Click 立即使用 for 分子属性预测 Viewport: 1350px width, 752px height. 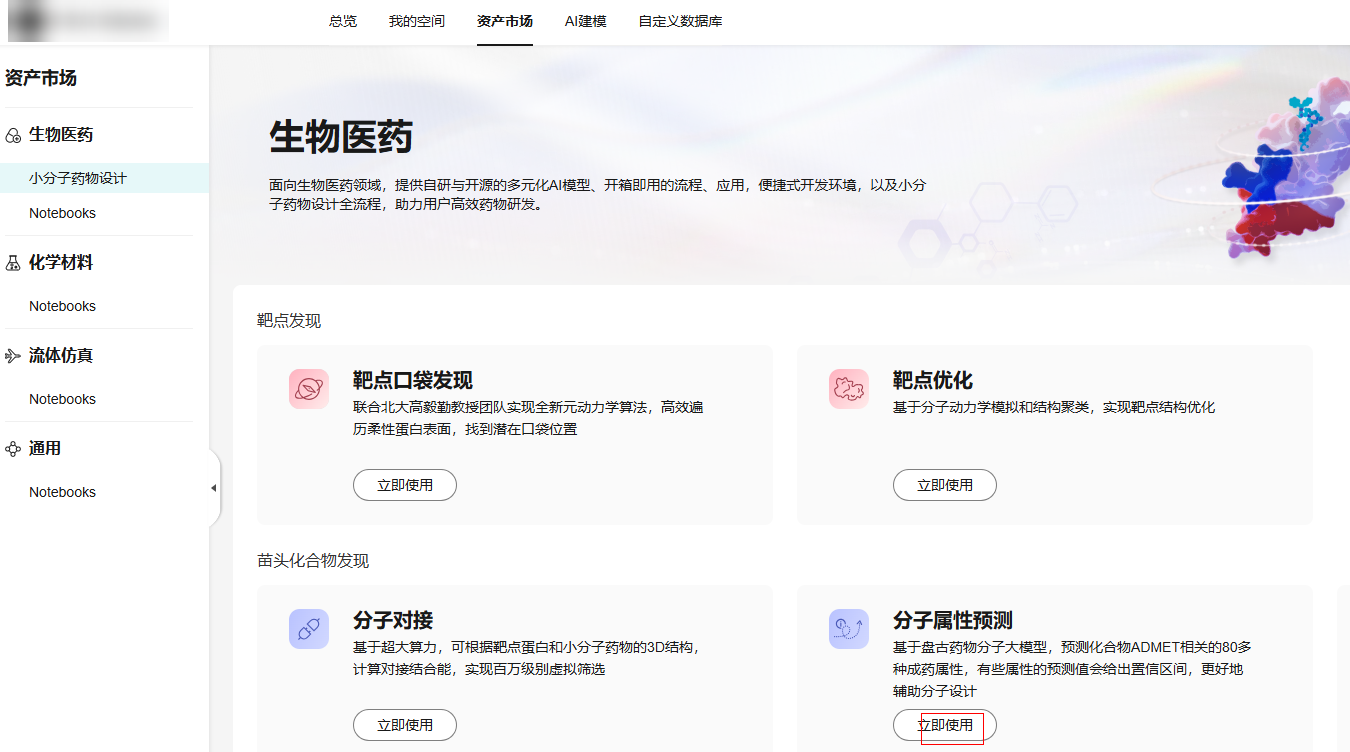tap(945, 725)
